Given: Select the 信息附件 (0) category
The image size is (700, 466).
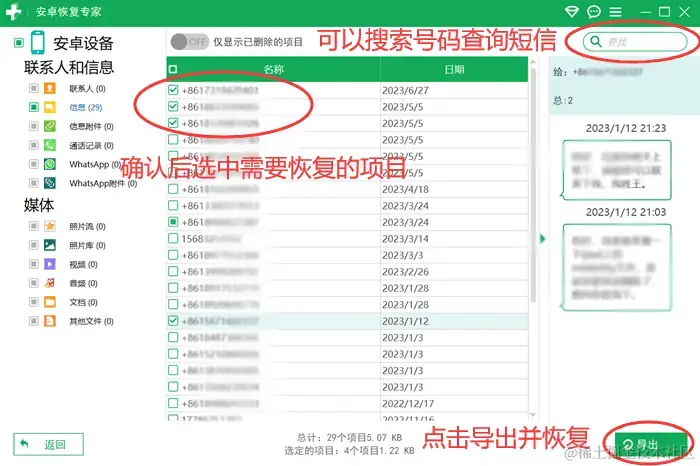Looking at the screenshot, I should click(x=91, y=126).
